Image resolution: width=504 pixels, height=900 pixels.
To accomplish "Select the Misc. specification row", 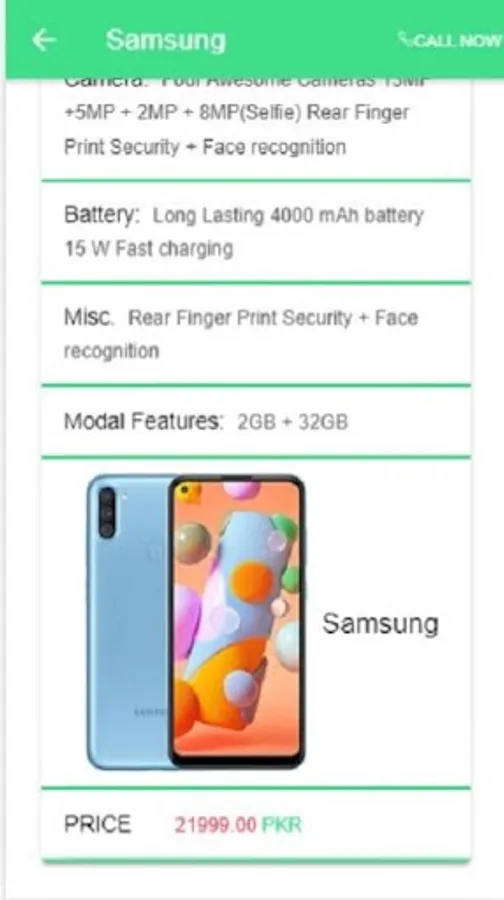I will coord(256,334).
